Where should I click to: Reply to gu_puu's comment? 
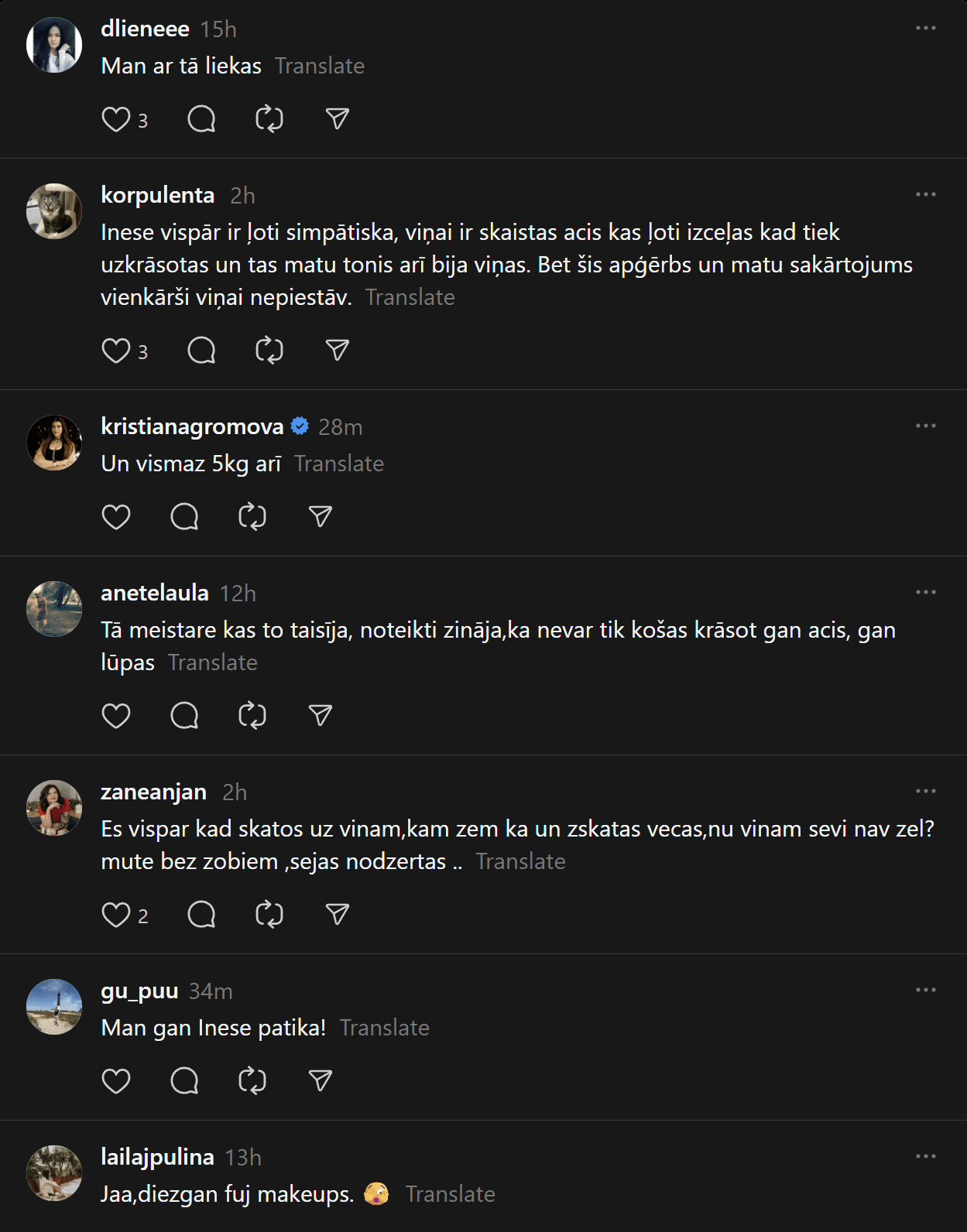tap(184, 1081)
